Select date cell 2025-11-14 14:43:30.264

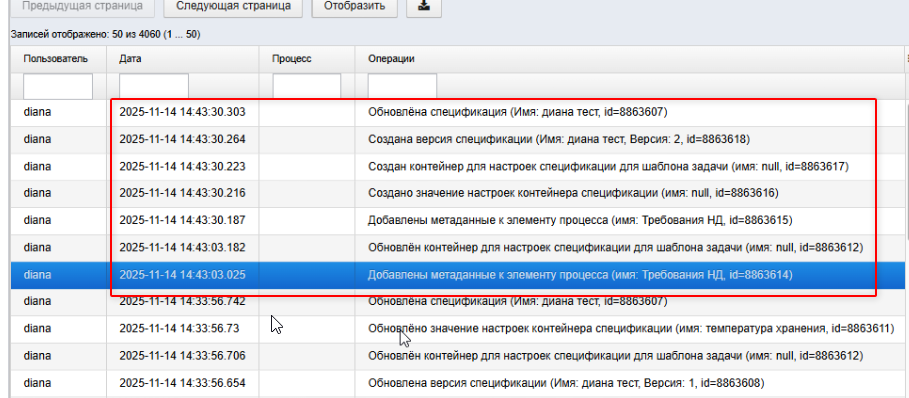[182, 139]
